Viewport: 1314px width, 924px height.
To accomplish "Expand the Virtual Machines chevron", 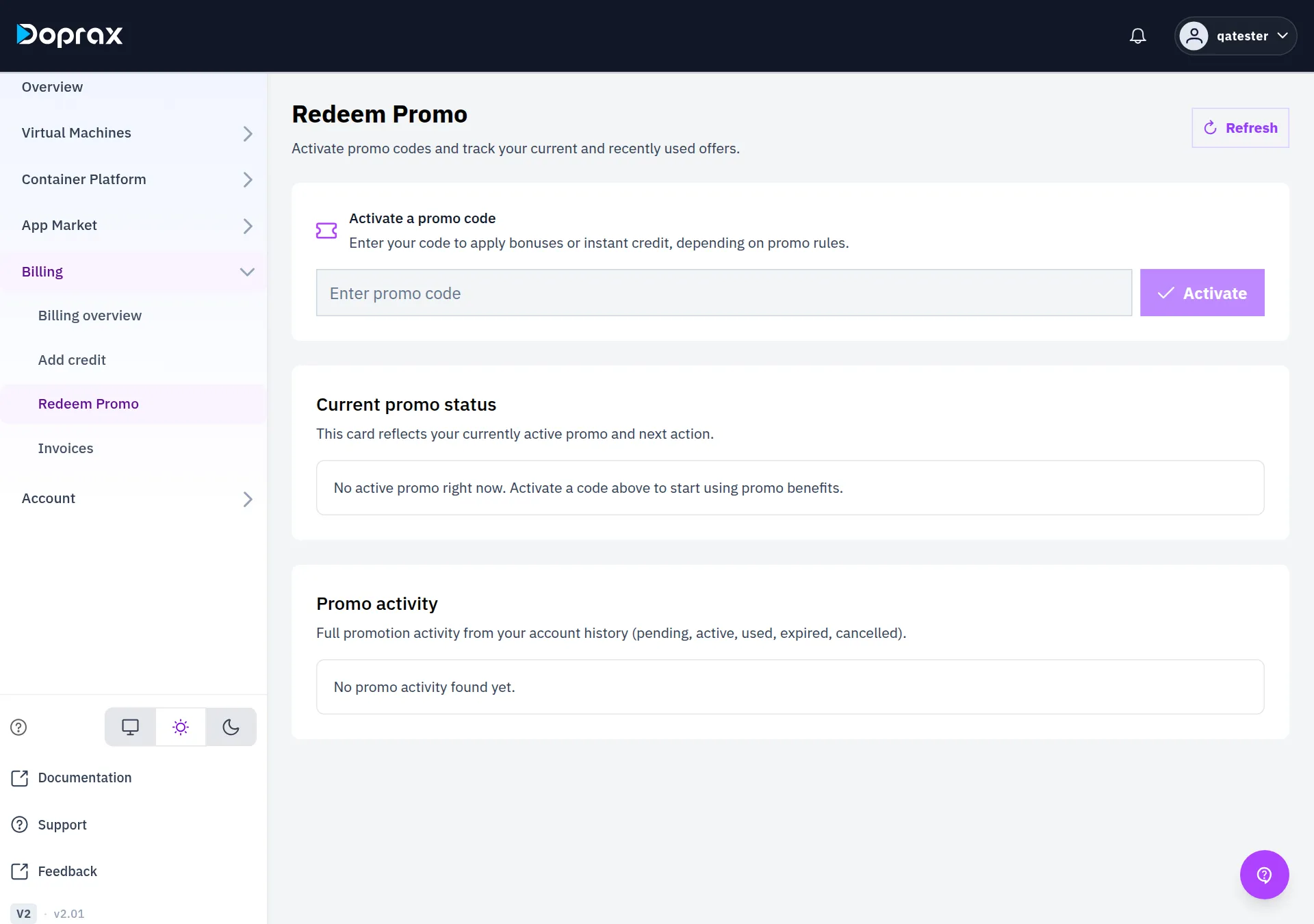I will pos(248,133).
